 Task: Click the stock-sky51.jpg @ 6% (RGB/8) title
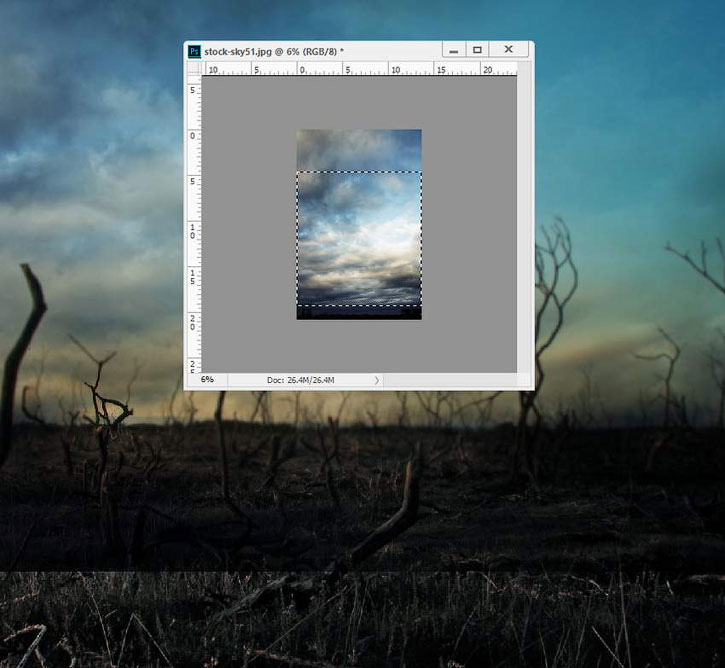274,51
